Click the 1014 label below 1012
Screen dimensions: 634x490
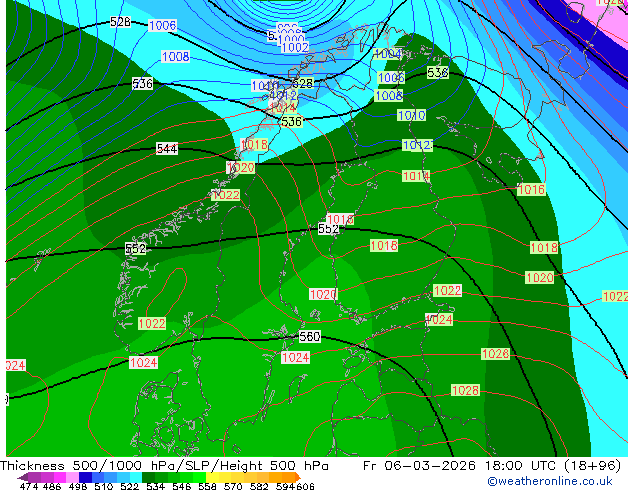click(416, 176)
